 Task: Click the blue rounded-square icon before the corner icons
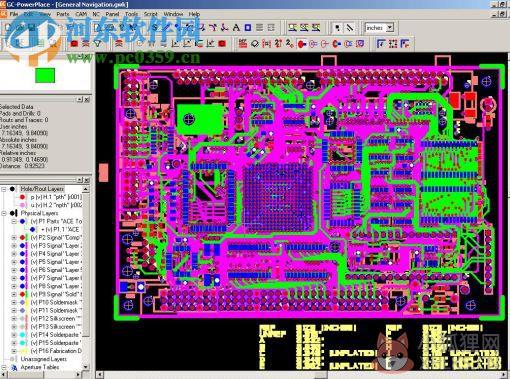tap(360, 43)
